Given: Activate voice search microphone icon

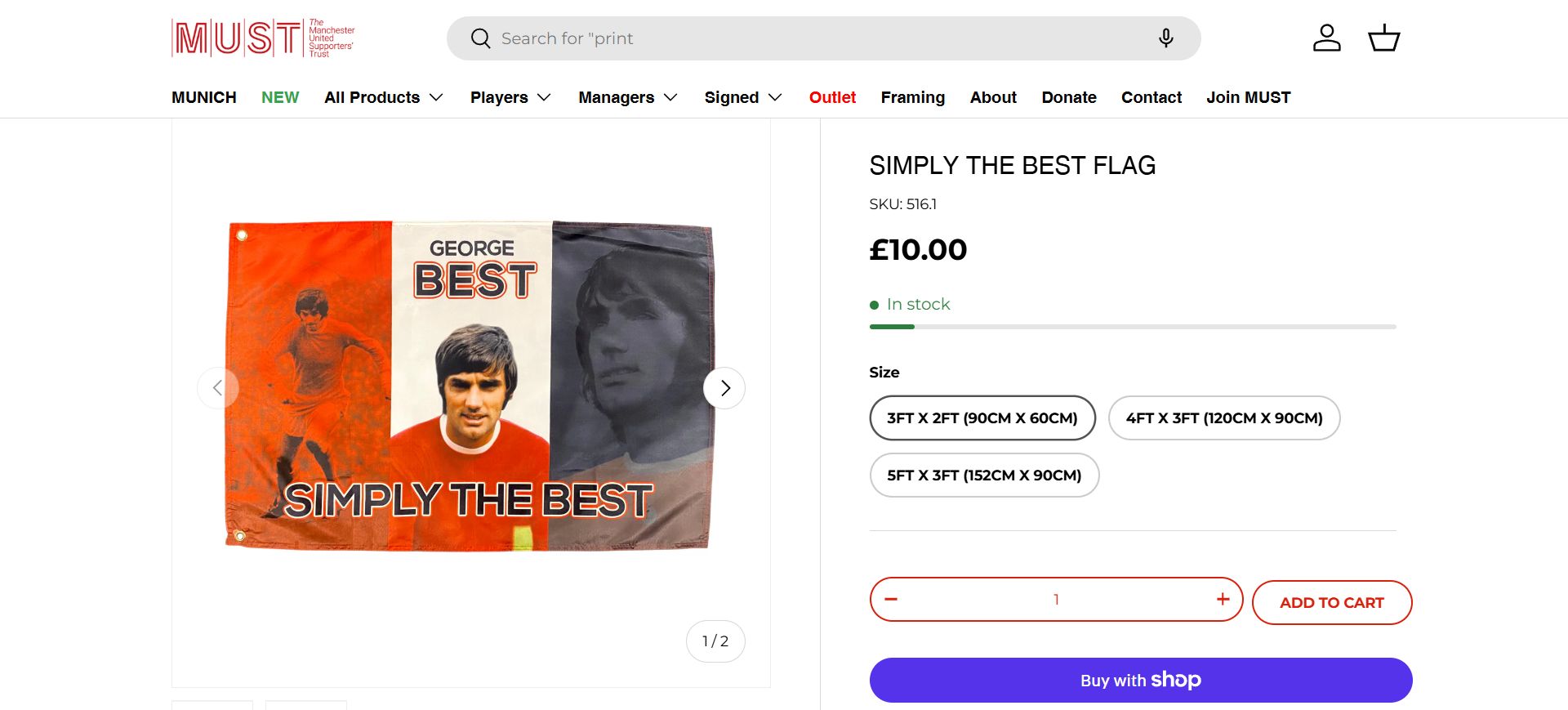Looking at the screenshot, I should 1165,38.
